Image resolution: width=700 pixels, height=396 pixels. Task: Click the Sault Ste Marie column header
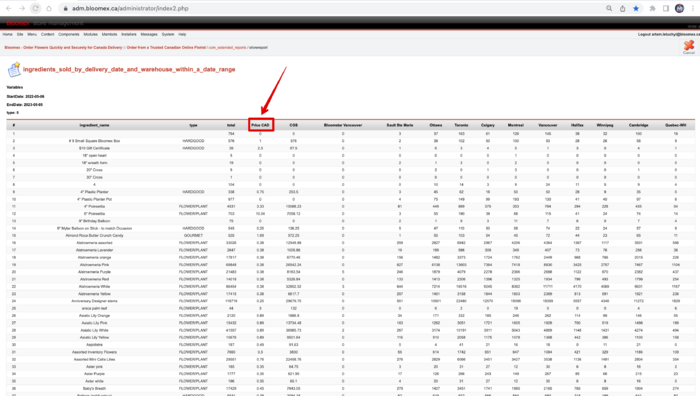point(400,125)
